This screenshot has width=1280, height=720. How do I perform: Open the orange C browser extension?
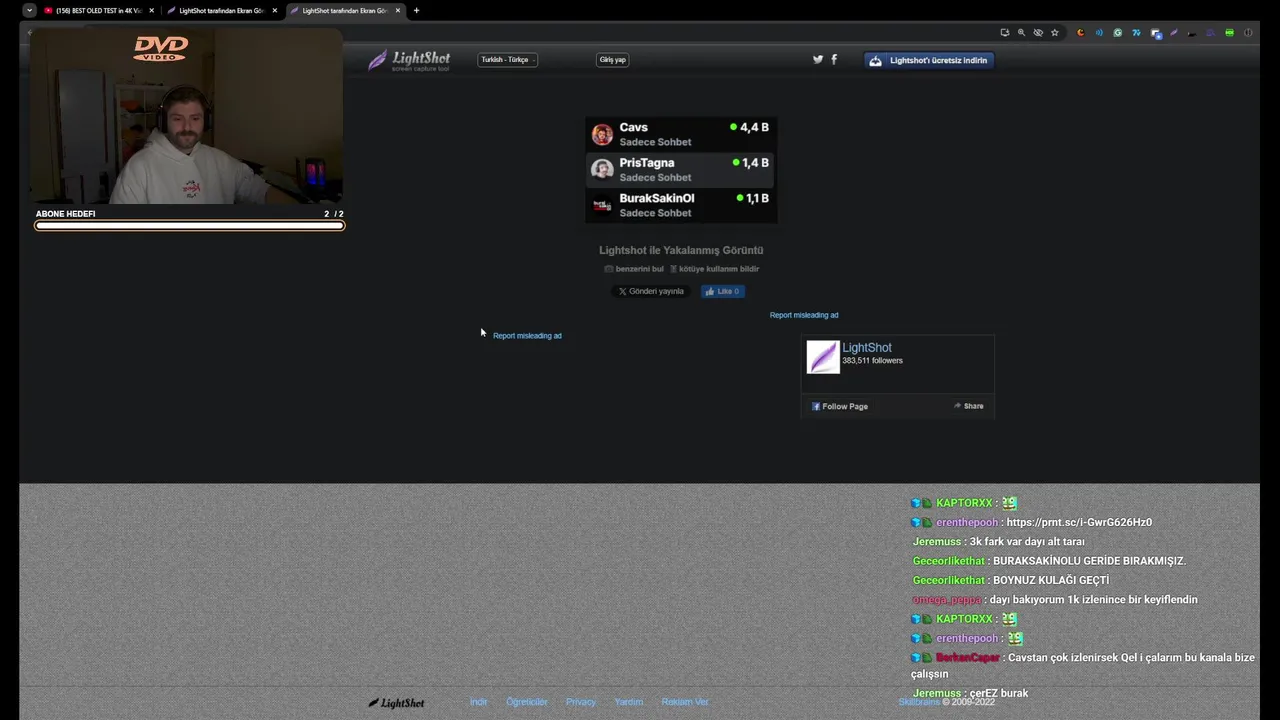[1080, 33]
